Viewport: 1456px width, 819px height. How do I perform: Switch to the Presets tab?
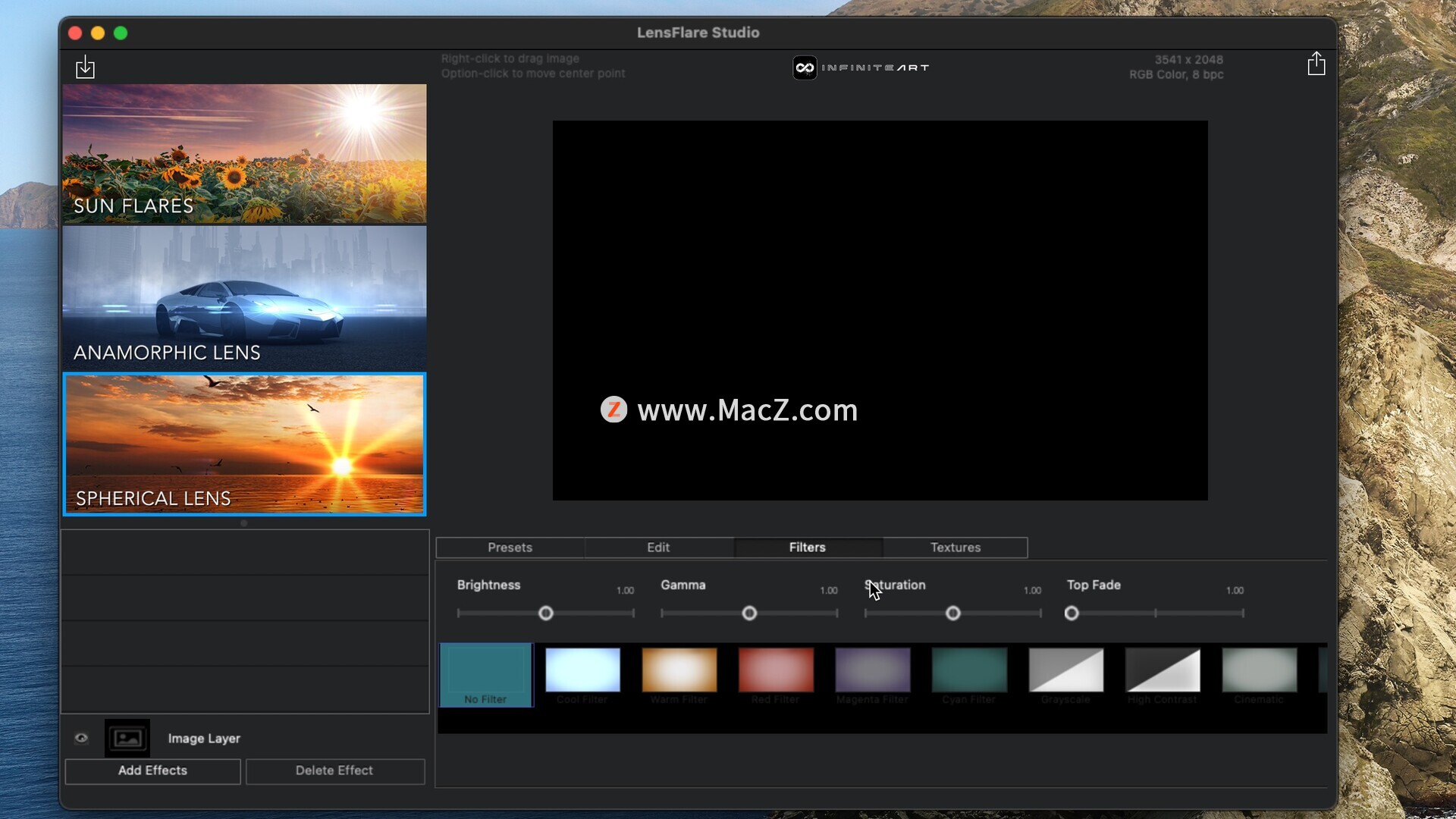[x=510, y=548]
